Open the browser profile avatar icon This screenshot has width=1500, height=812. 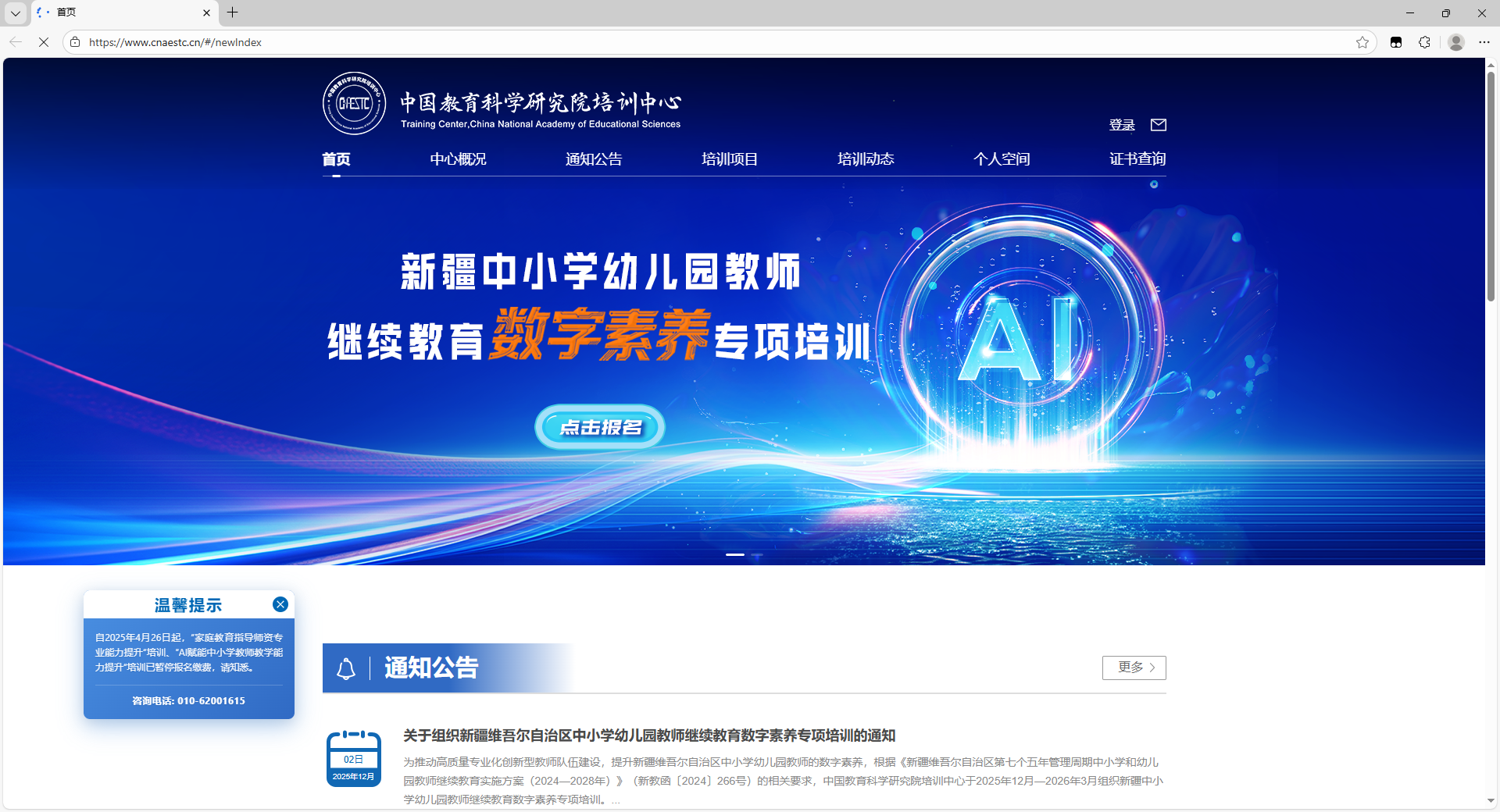(1455, 42)
